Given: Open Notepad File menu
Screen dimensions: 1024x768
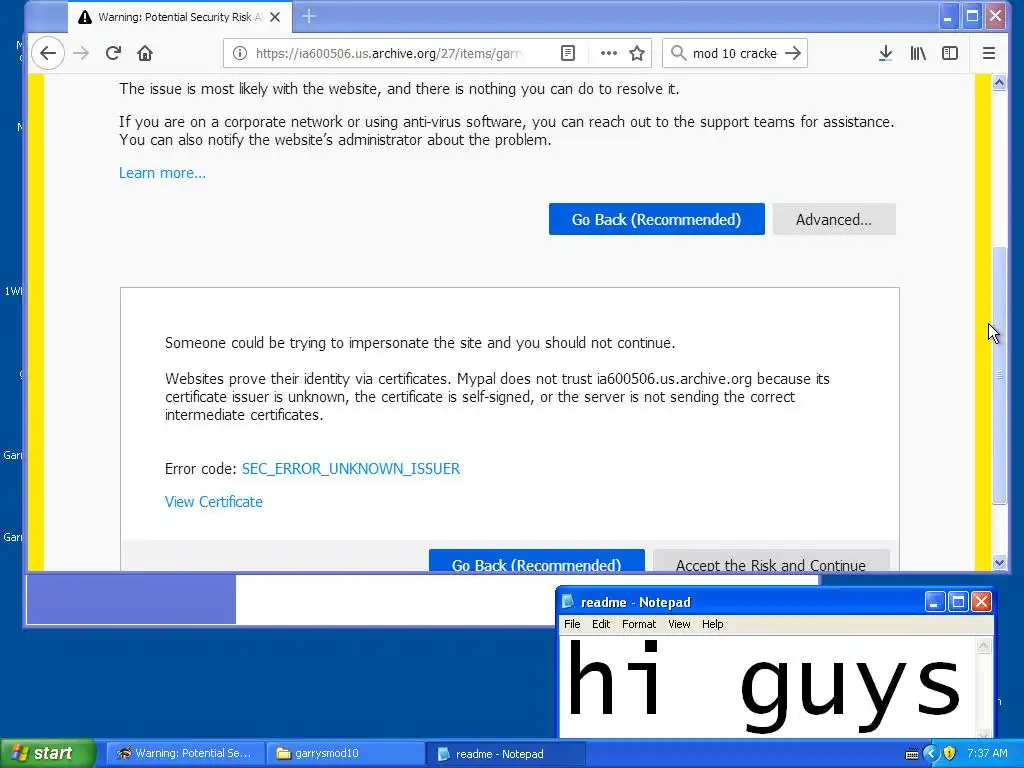Looking at the screenshot, I should 572,624.
